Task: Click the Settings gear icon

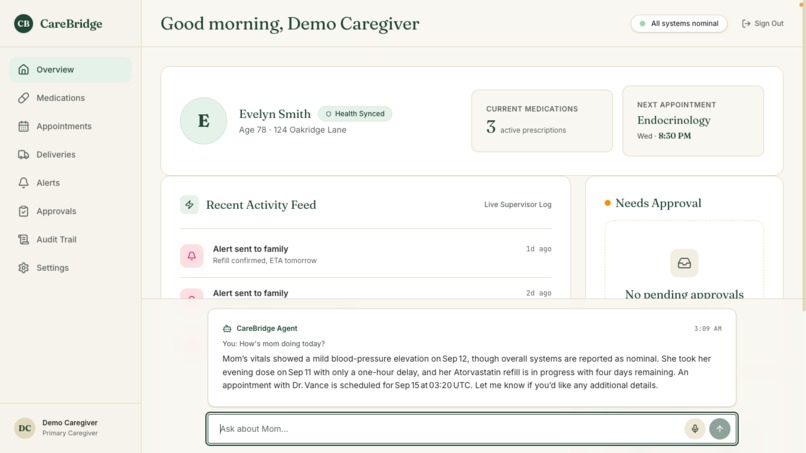Action: pyautogui.click(x=24, y=267)
